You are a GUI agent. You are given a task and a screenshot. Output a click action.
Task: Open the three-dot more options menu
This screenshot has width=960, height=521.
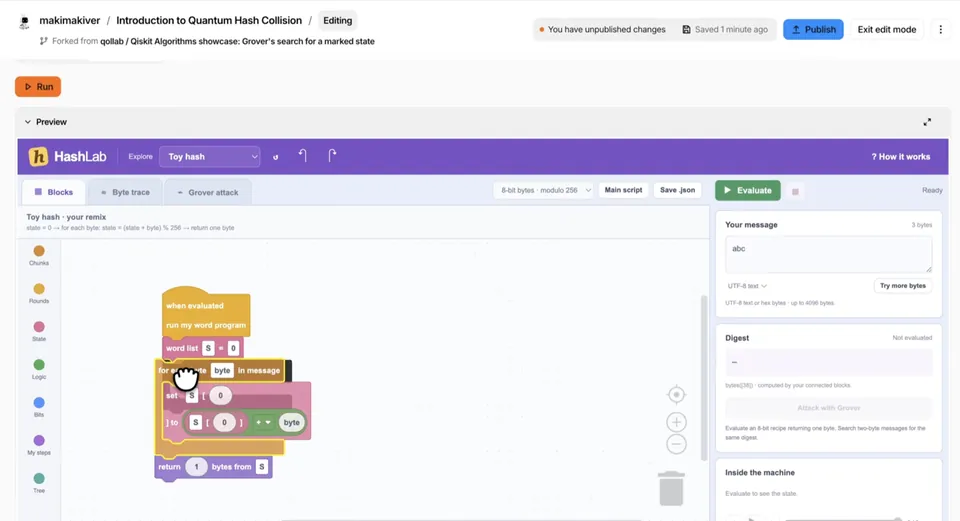pos(940,29)
